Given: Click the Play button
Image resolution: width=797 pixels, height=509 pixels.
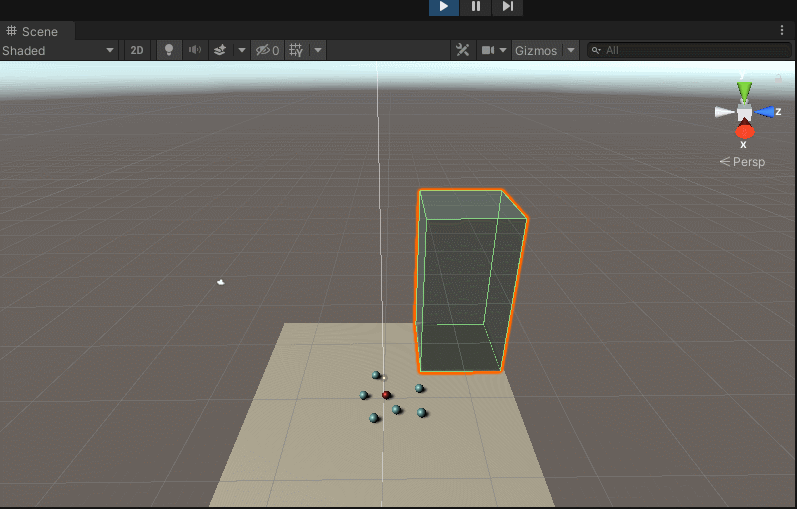Looking at the screenshot, I should 444,7.
